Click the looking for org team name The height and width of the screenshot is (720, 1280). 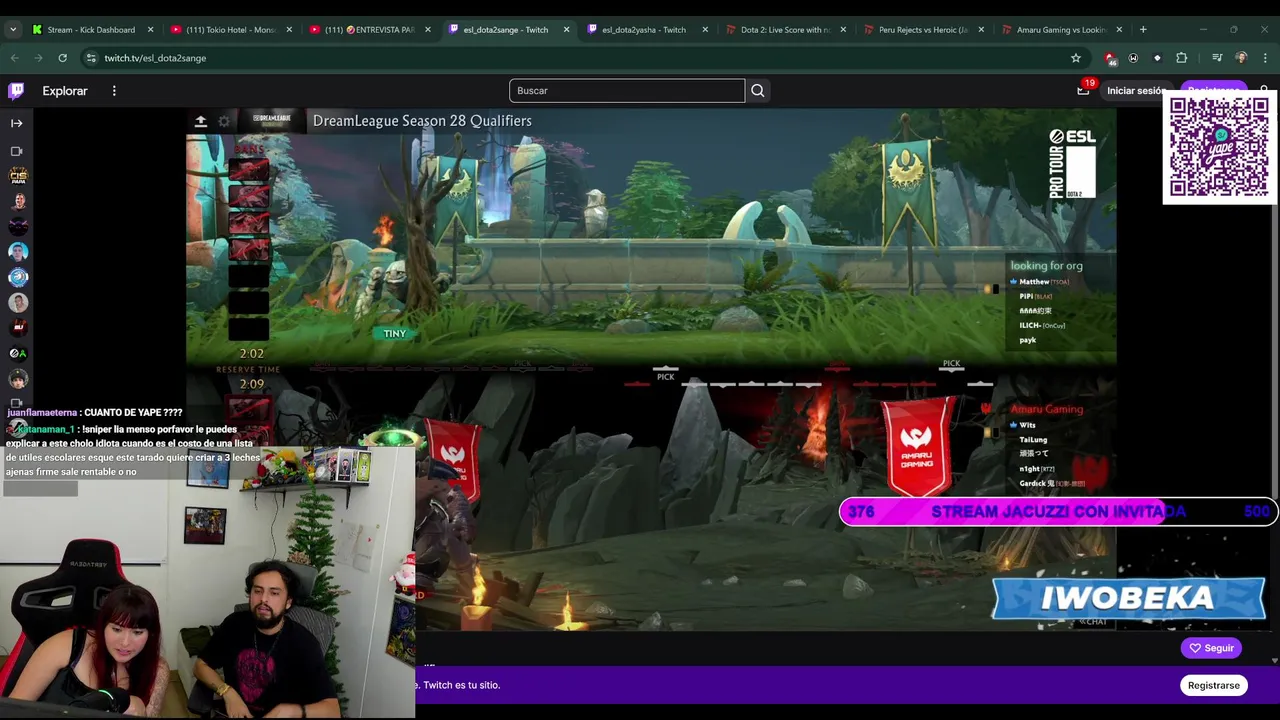[x=1046, y=266]
